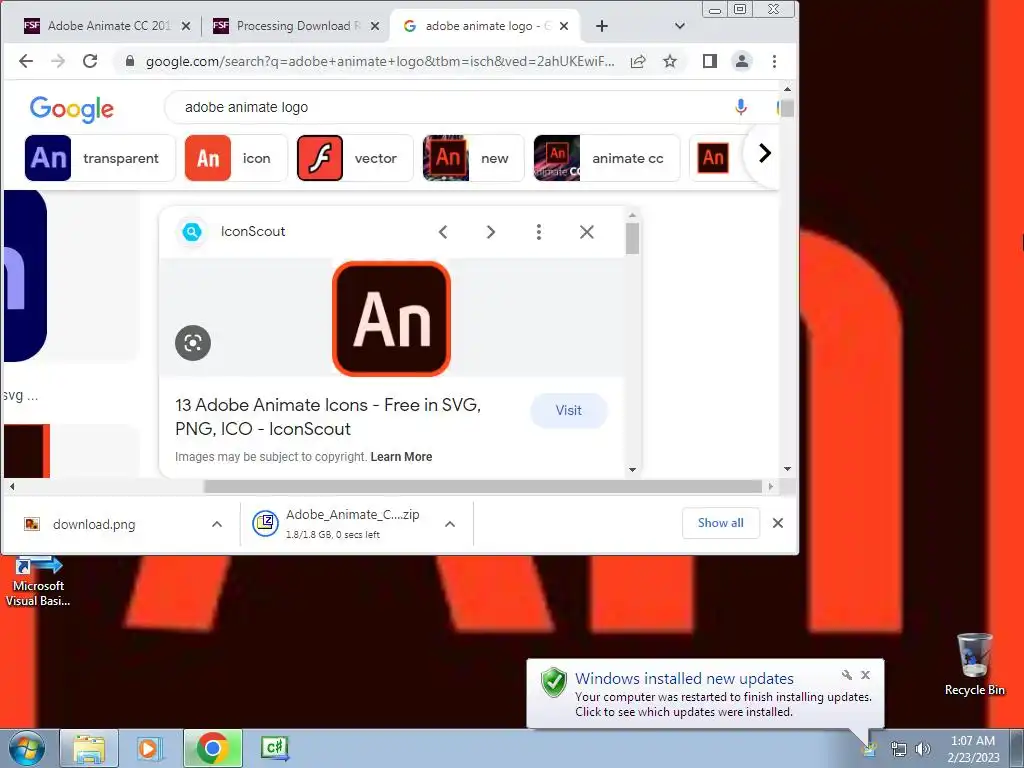This screenshot has width=1024, height=768.
Task: Click the browser forward arrow
Action: (58, 61)
